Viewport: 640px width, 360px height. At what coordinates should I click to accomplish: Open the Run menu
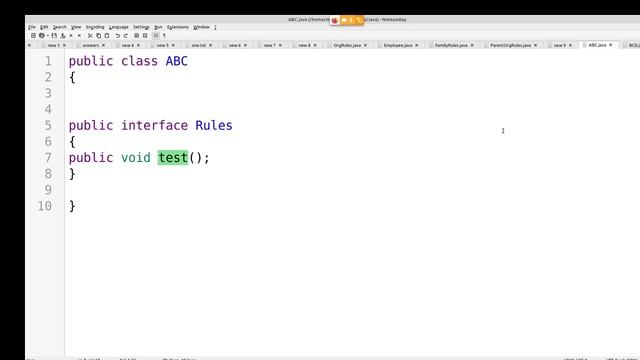tap(158, 27)
